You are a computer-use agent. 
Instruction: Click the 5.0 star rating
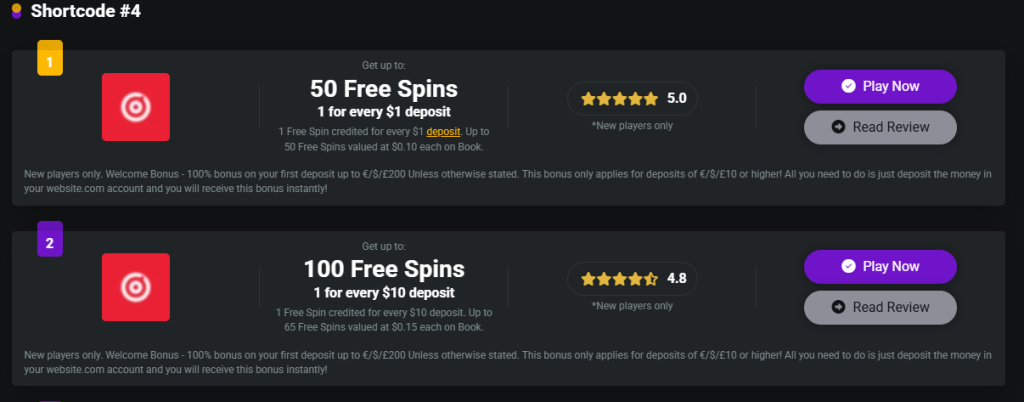click(632, 99)
